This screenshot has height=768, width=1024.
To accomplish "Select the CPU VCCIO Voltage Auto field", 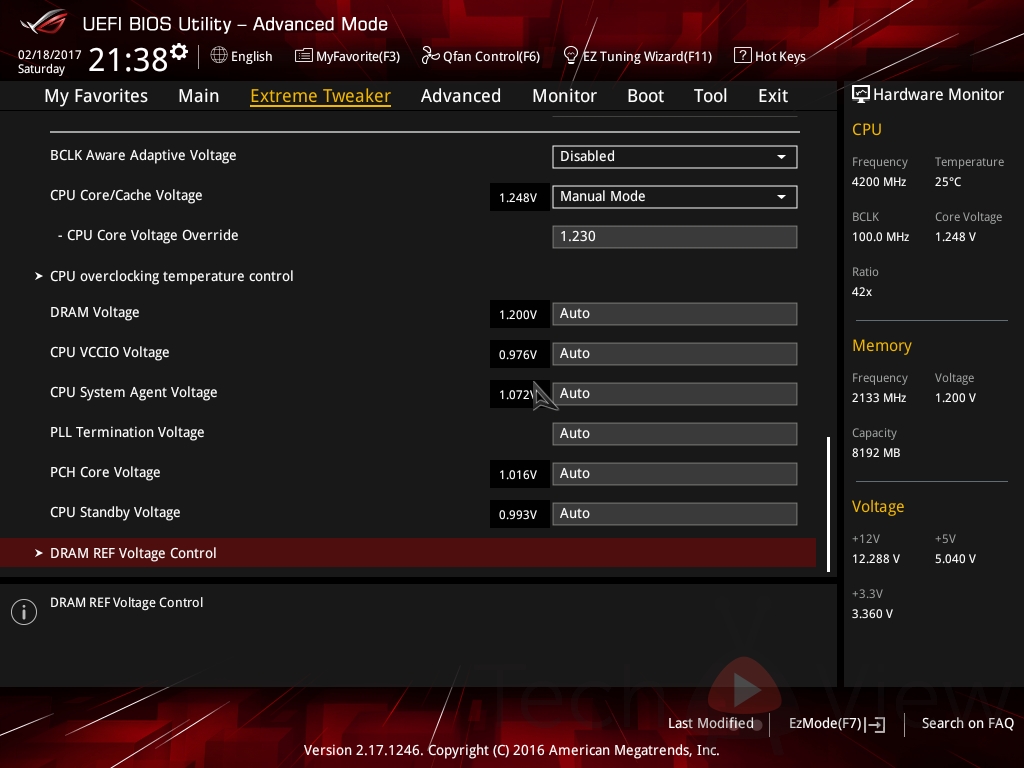I will [675, 353].
